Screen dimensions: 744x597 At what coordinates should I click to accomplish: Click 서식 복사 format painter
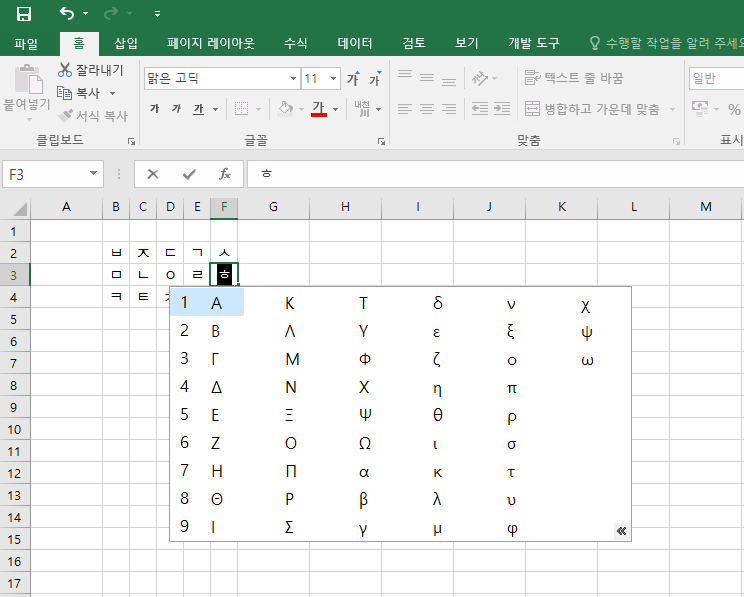93,116
